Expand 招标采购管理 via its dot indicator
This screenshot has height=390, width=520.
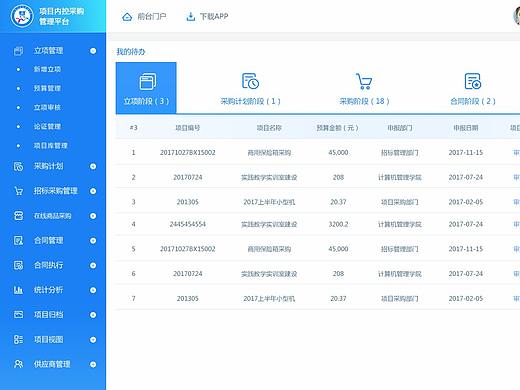[x=93, y=191]
